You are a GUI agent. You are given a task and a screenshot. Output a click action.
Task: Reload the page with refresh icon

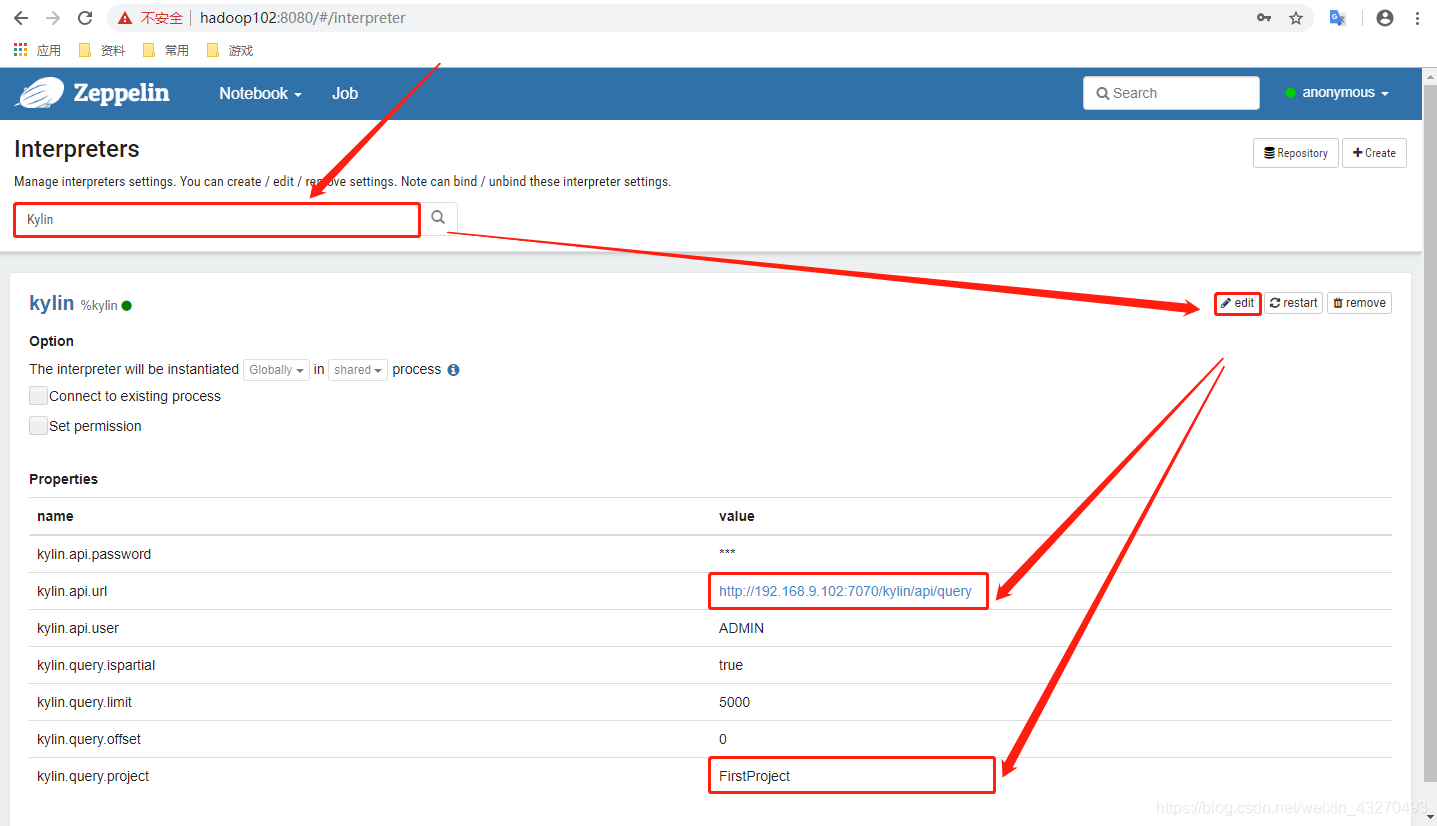tap(86, 18)
